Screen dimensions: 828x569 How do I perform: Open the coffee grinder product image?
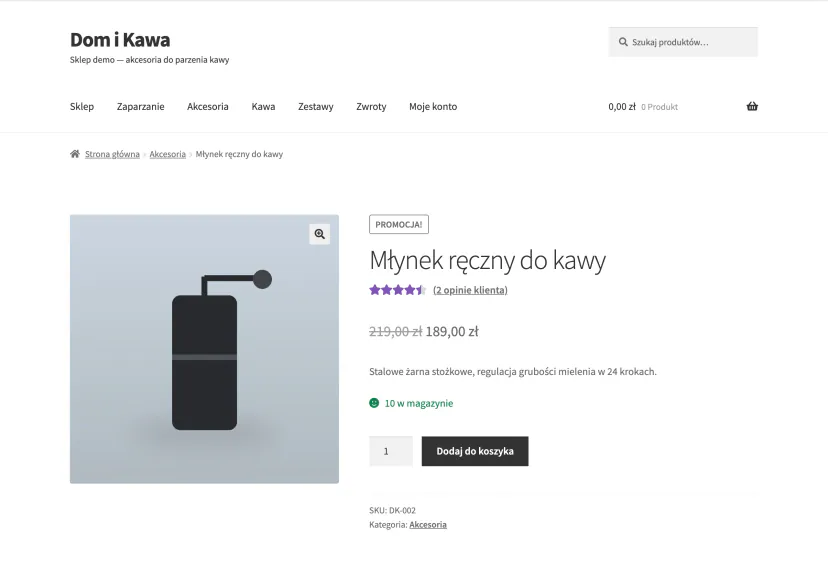(204, 349)
